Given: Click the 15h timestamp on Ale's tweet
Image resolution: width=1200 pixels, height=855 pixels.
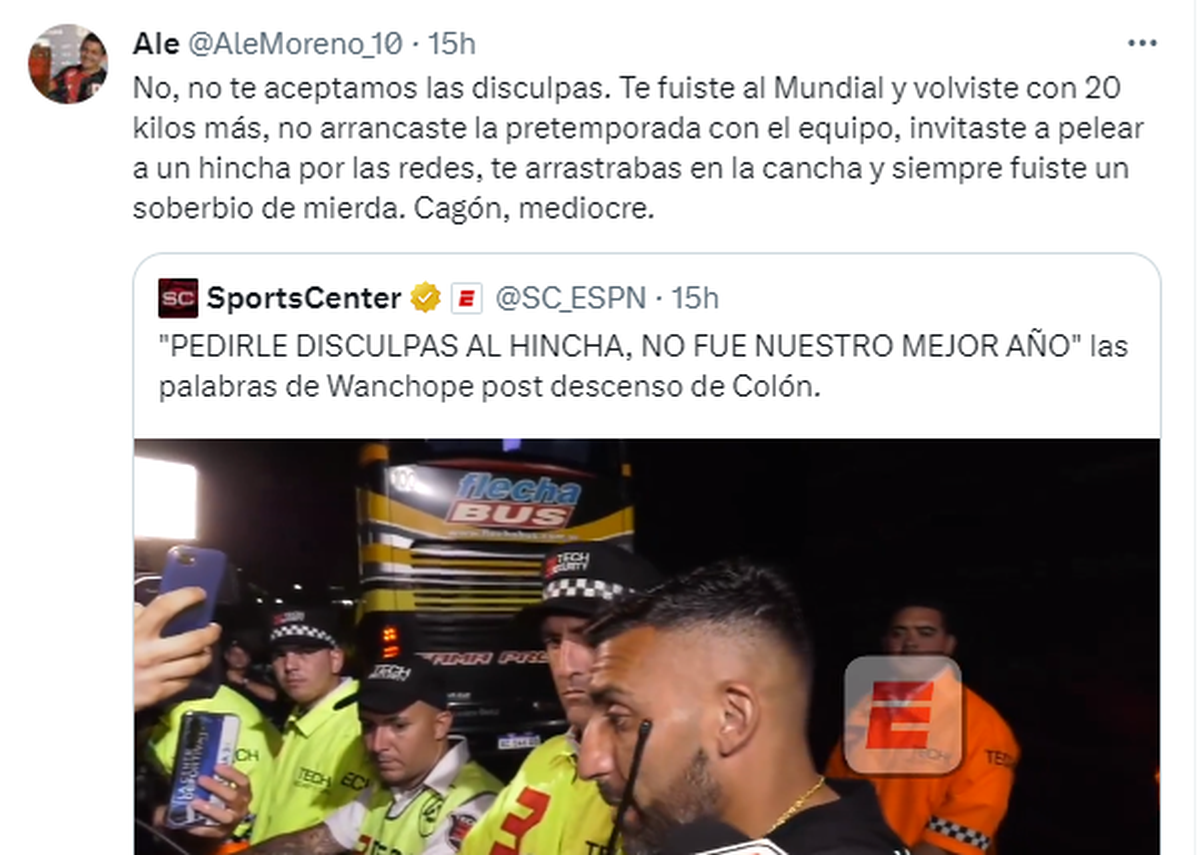Looking at the screenshot, I should tap(451, 43).
